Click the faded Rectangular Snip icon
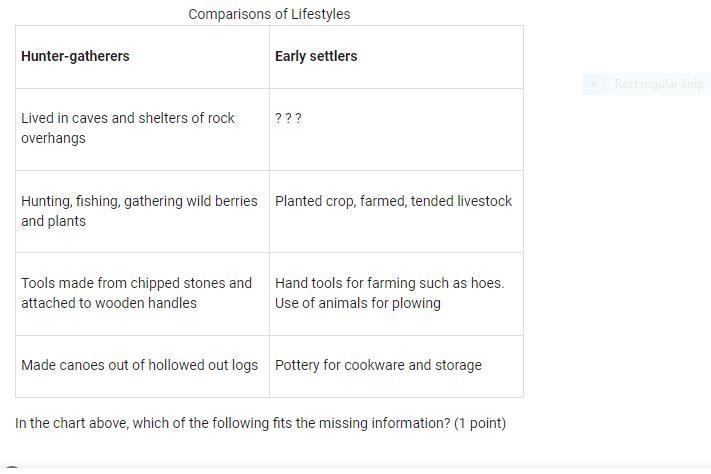Screen dimensions: 711x474 pos(594,84)
